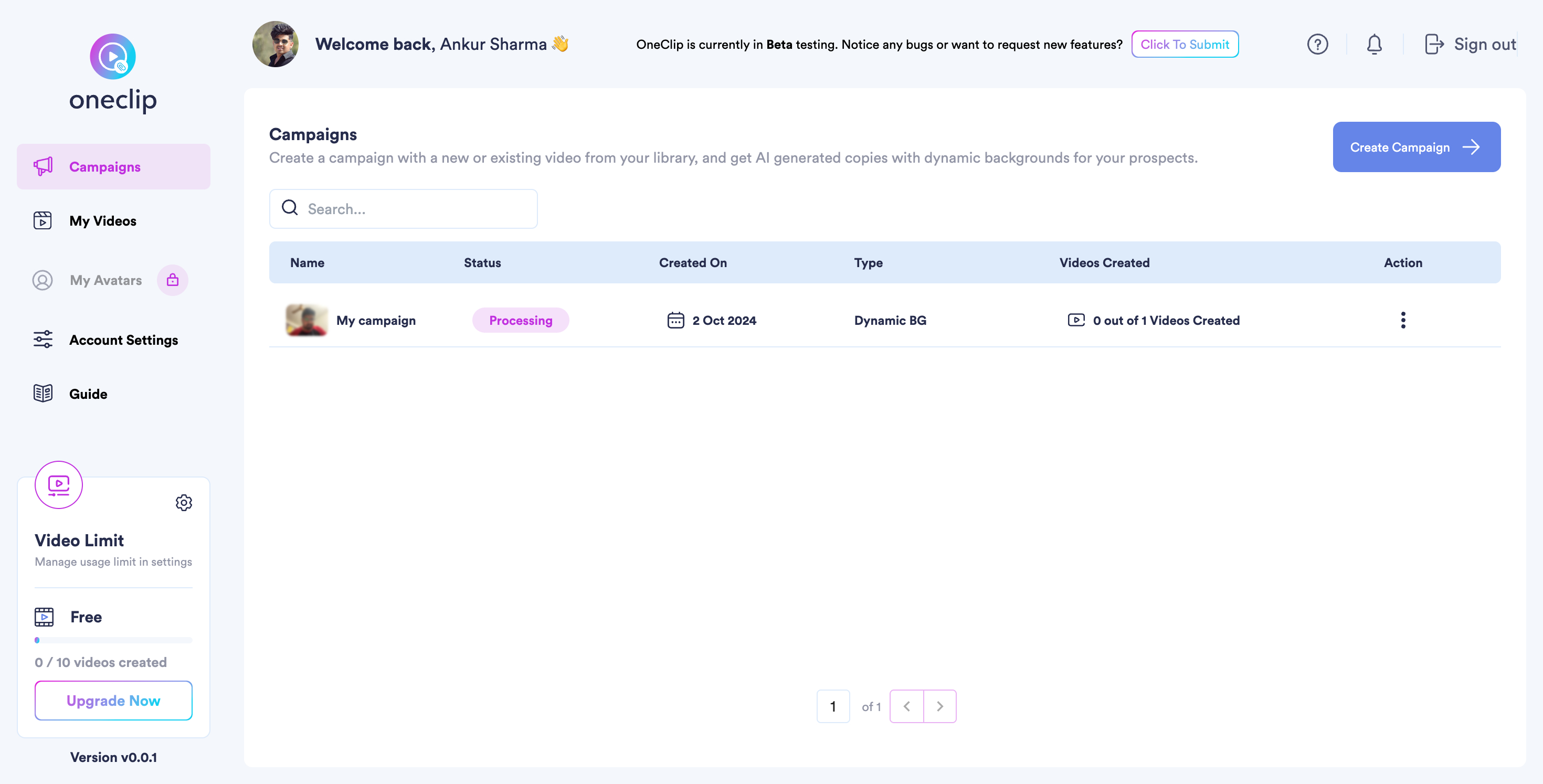Viewport: 1543px width, 784px height.
Task: Go to the next page arrow
Action: pyautogui.click(x=940, y=706)
